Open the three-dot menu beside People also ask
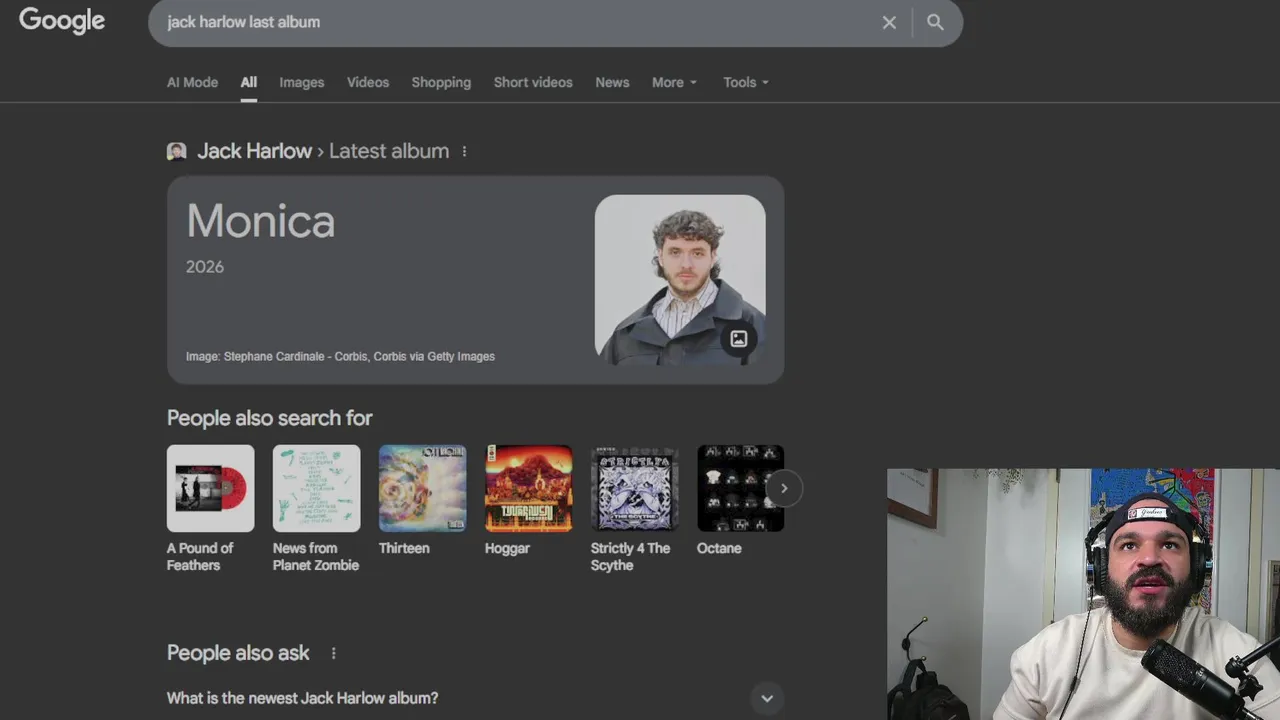This screenshot has height=720, width=1280. (333, 653)
